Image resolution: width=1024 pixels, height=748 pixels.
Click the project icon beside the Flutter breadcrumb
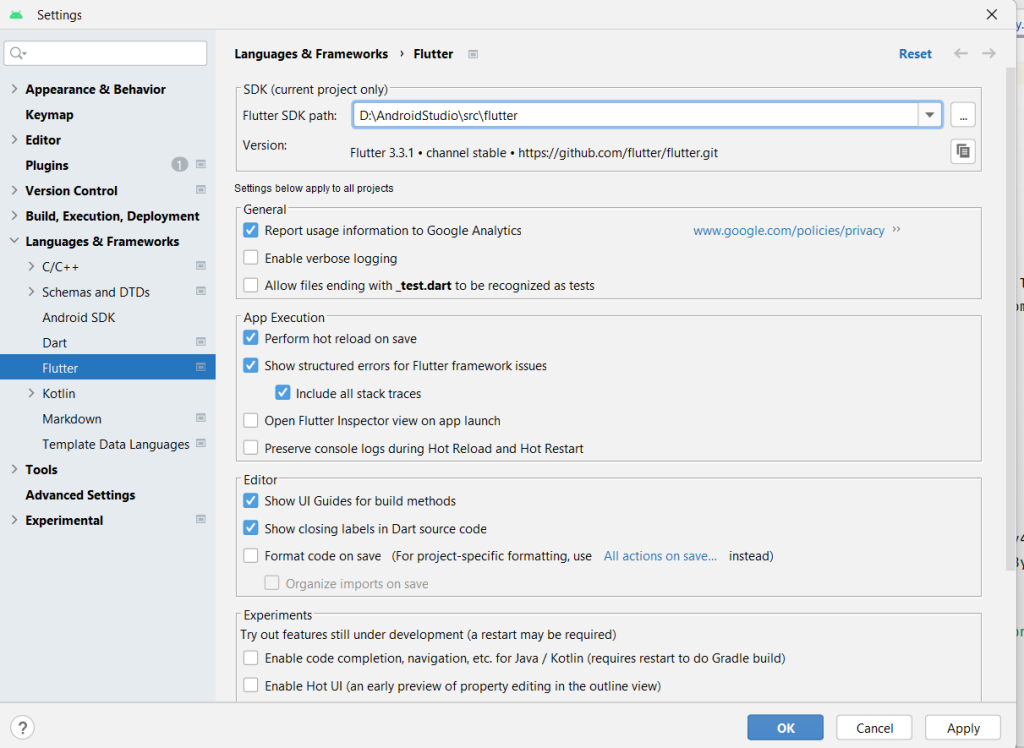(473, 54)
